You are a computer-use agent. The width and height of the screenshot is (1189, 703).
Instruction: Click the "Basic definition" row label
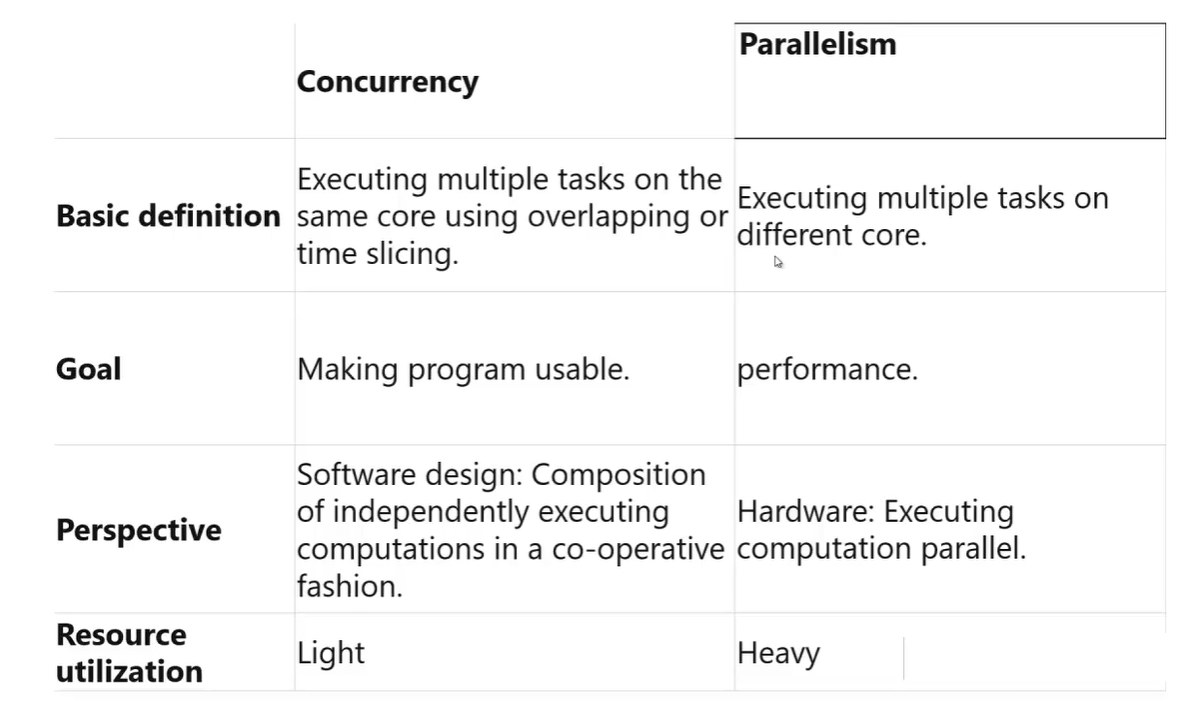pyautogui.click(x=168, y=216)
